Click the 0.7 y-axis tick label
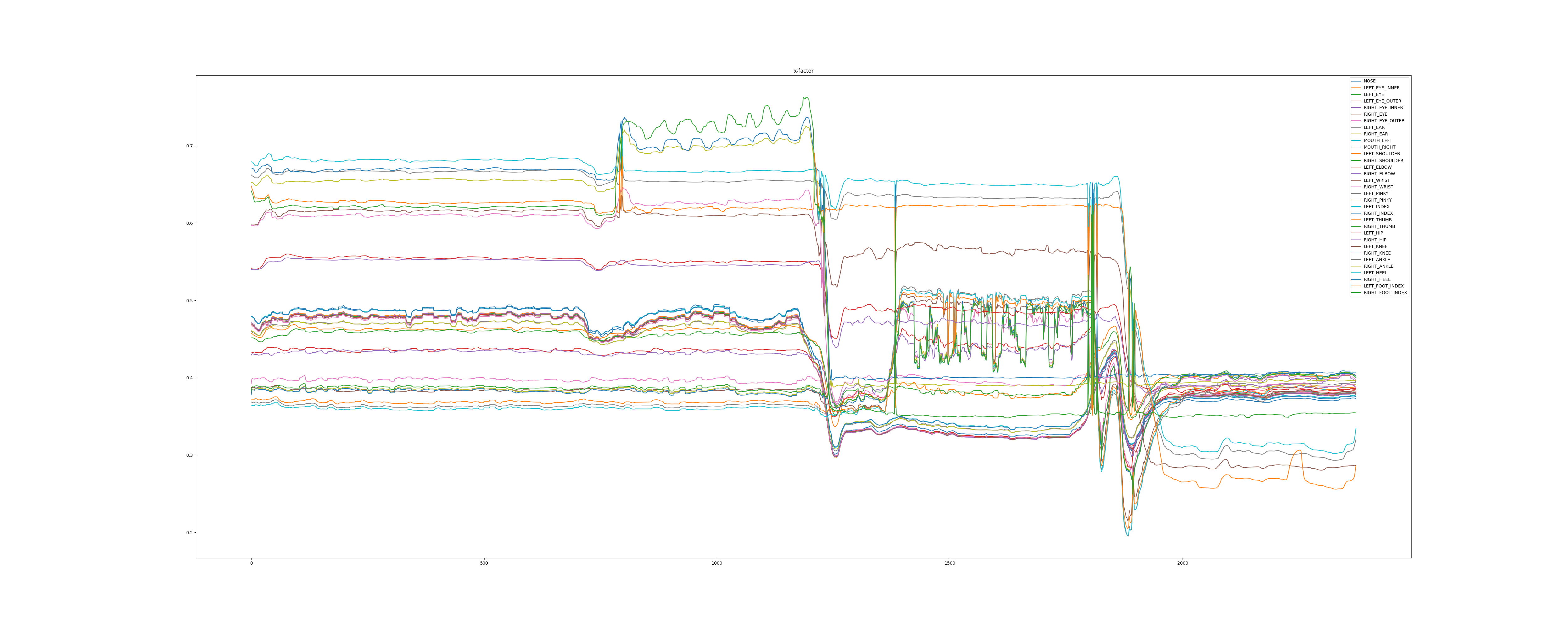1568x627 pixels. tap(189, 146)
